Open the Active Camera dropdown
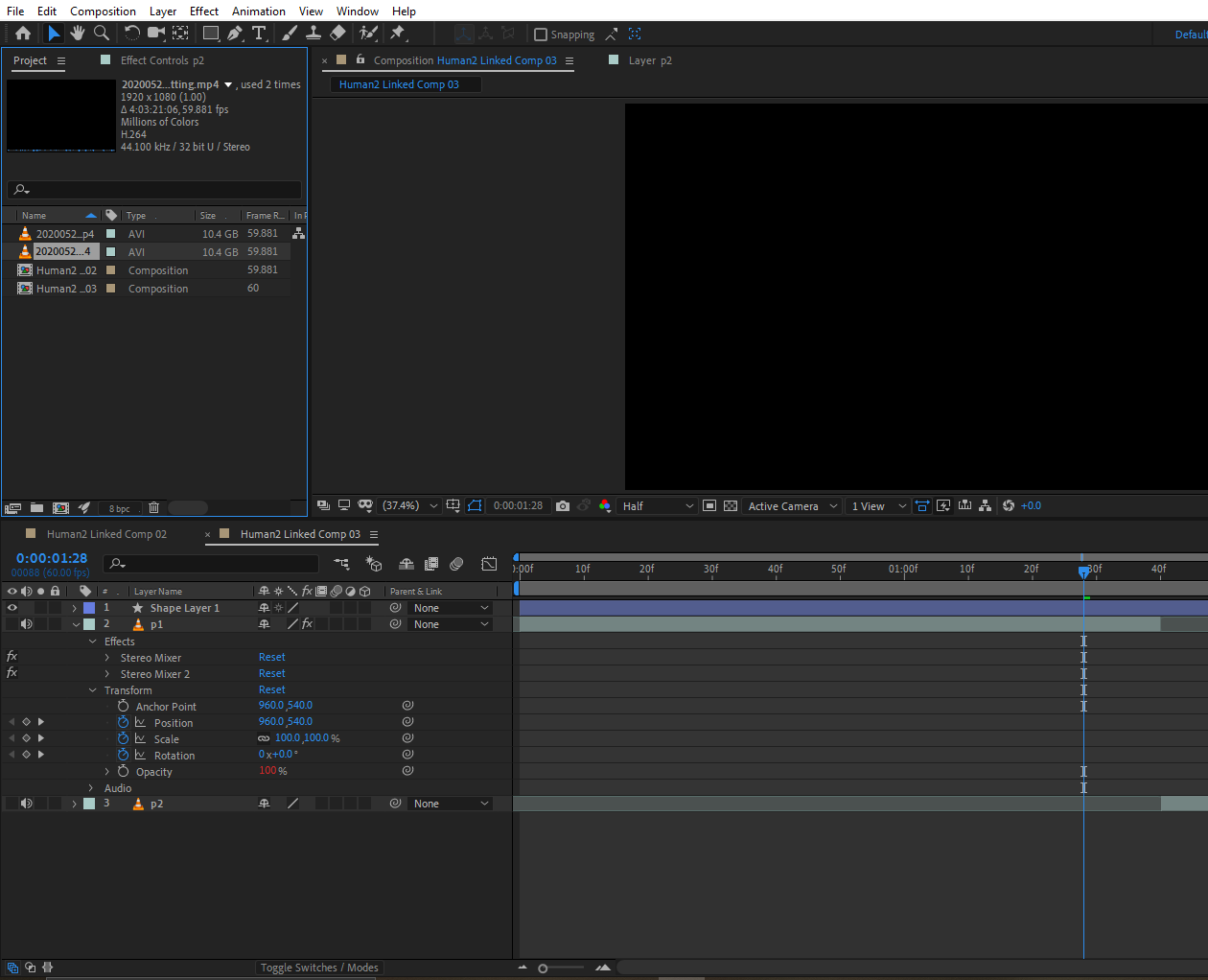 point(792,506)
